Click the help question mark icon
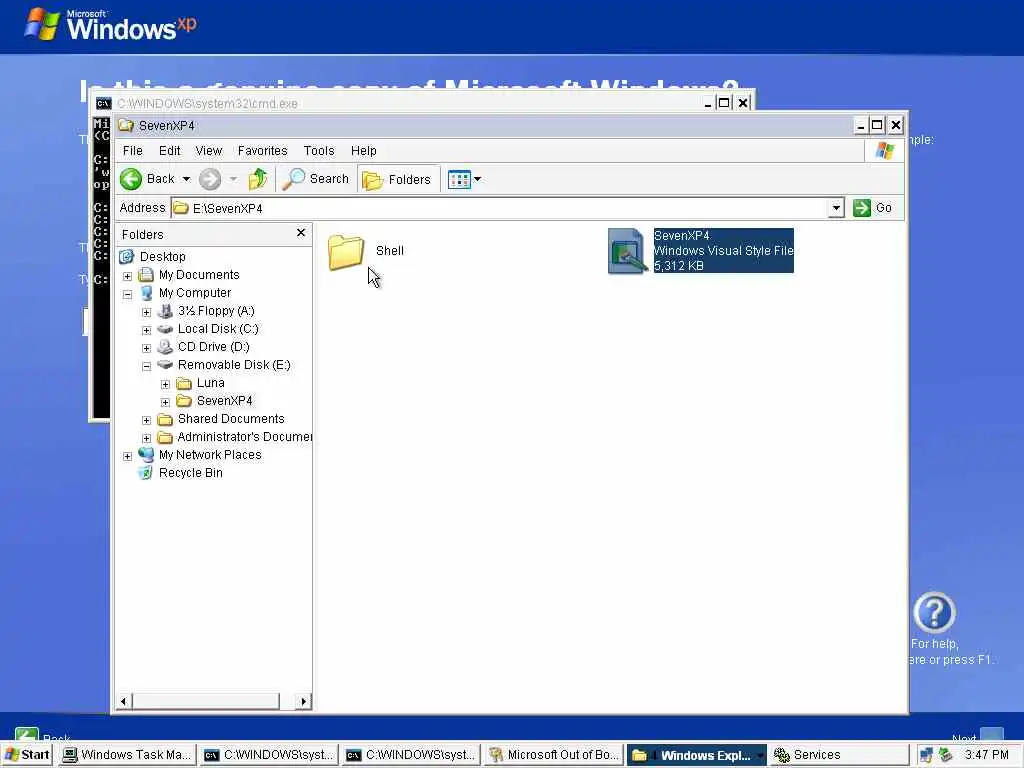Viewport: 1024px width, 768px height. pos(934,613)
